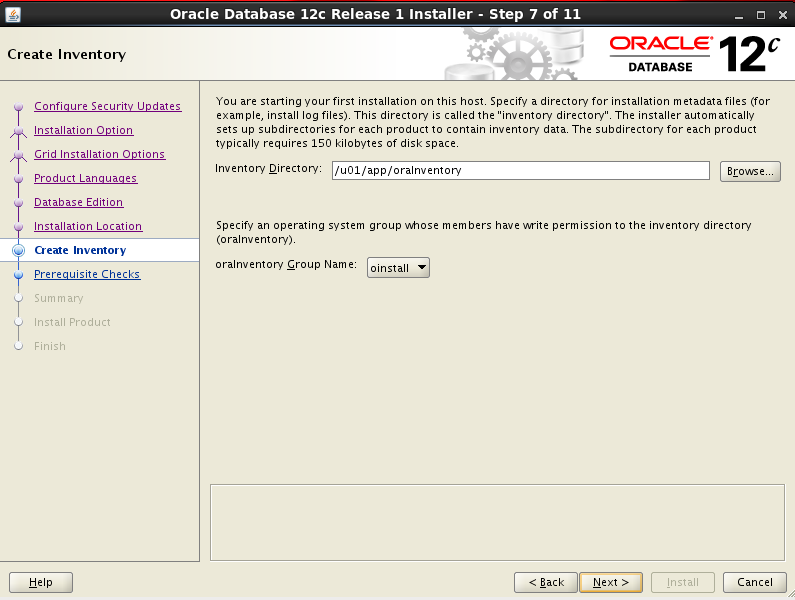Open the oraInventory Group Name dropdown
Image resolution: width=795 pixels, height=600 pixels.
coord(398,268)
